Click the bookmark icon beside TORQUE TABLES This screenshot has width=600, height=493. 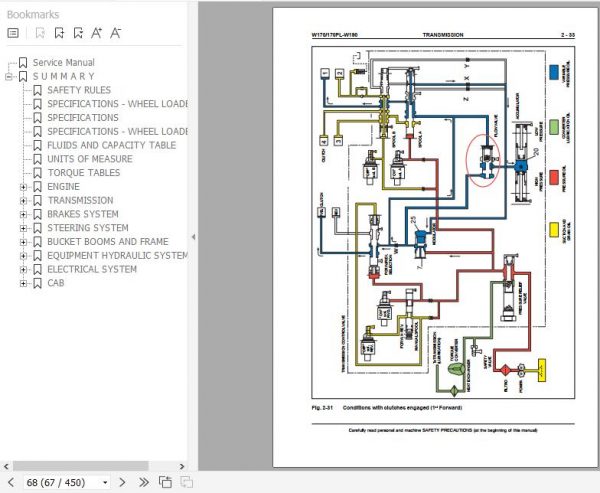point(38,173)
